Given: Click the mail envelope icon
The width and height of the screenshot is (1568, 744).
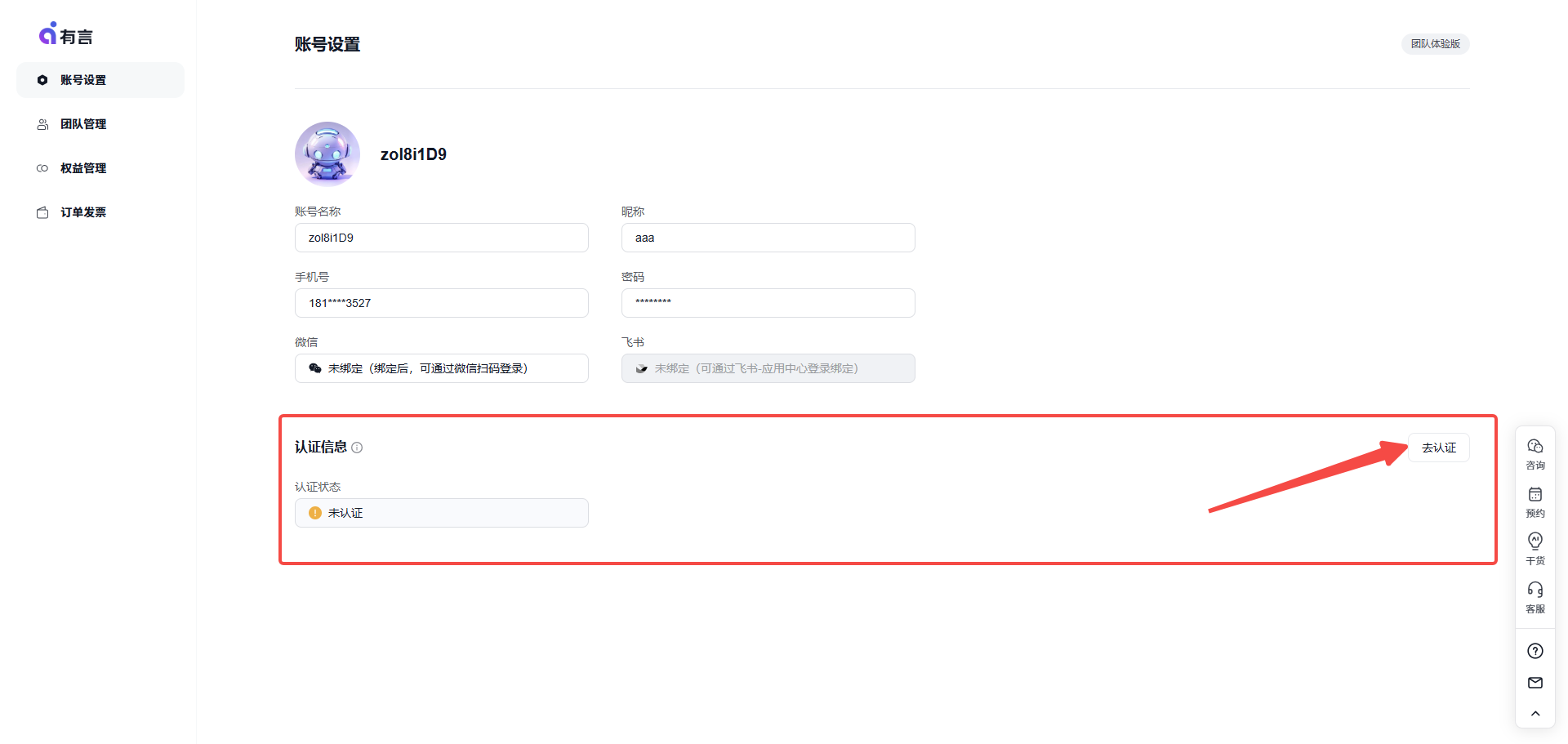Looking at the screenshot, I should [1535, 683].
